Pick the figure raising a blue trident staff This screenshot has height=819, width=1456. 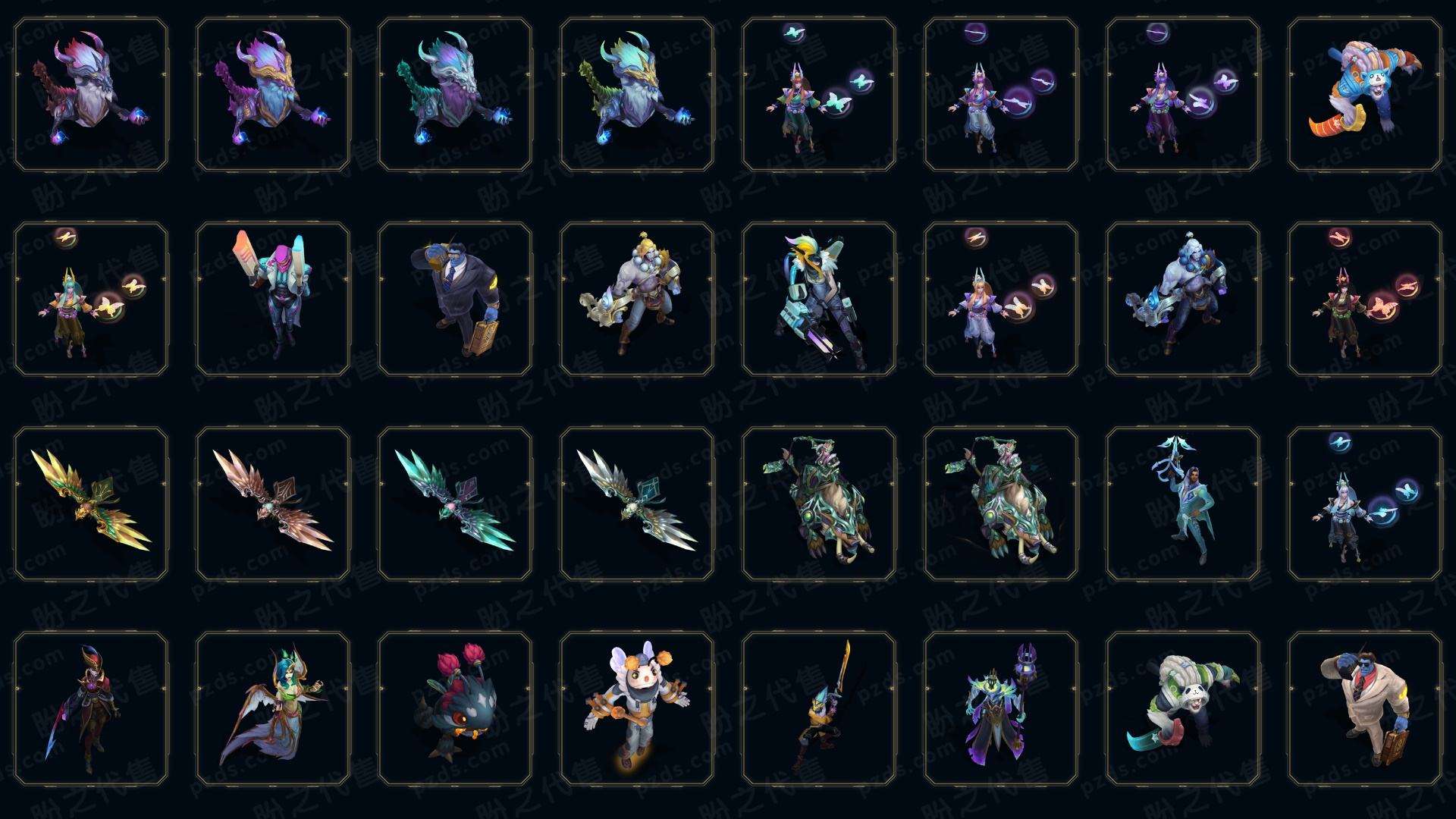1183,504
